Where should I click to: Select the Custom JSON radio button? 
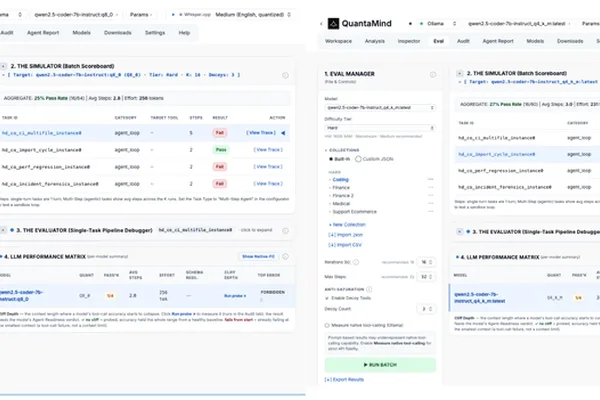358,159
